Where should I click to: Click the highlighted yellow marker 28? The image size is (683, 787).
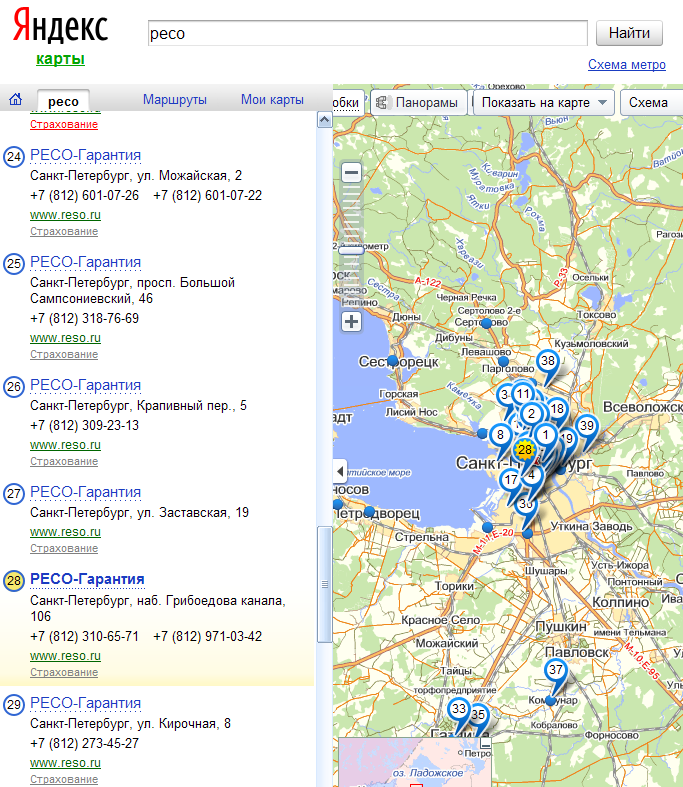(524, 450)
